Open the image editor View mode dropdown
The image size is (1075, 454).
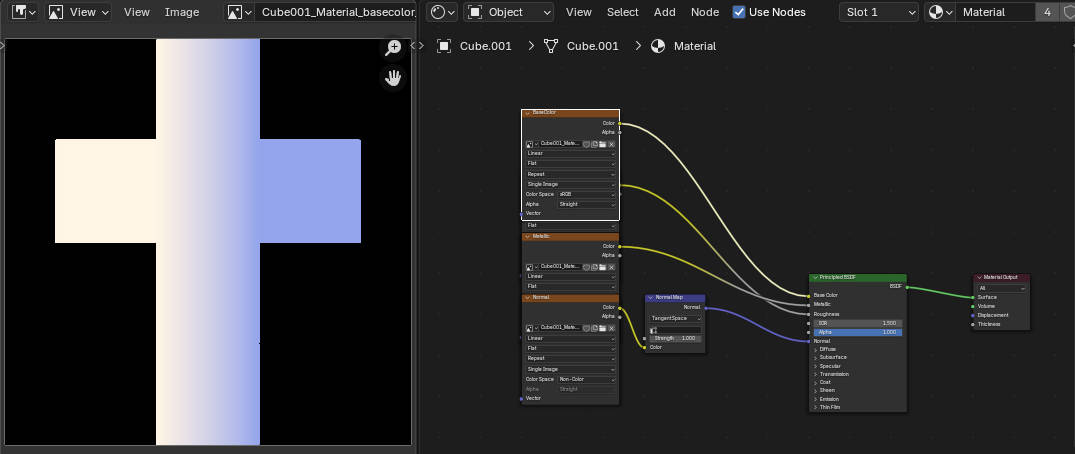click(79, 12)
